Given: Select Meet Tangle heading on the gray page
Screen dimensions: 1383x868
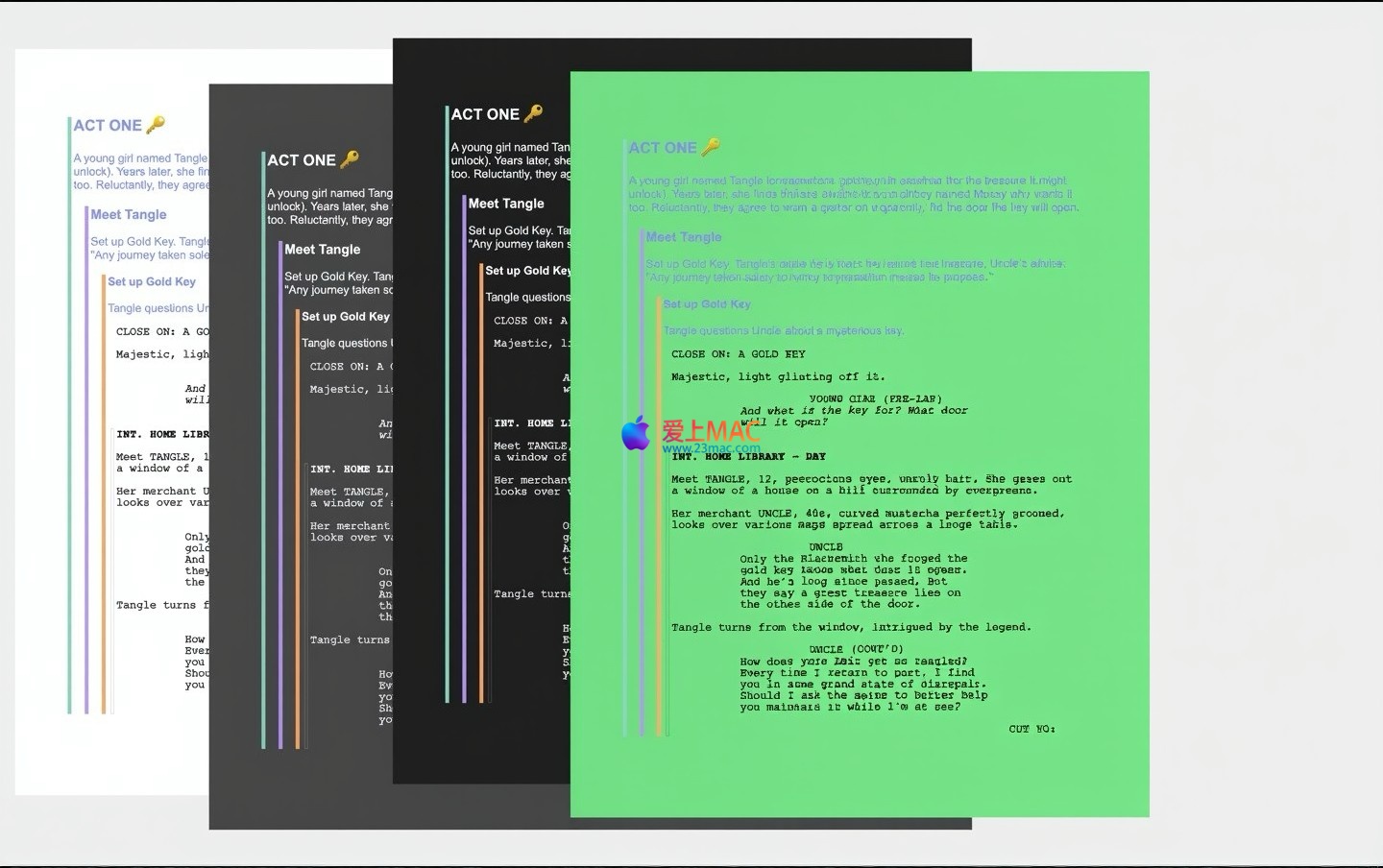Looking at the screenshot, I should [323, 250].
